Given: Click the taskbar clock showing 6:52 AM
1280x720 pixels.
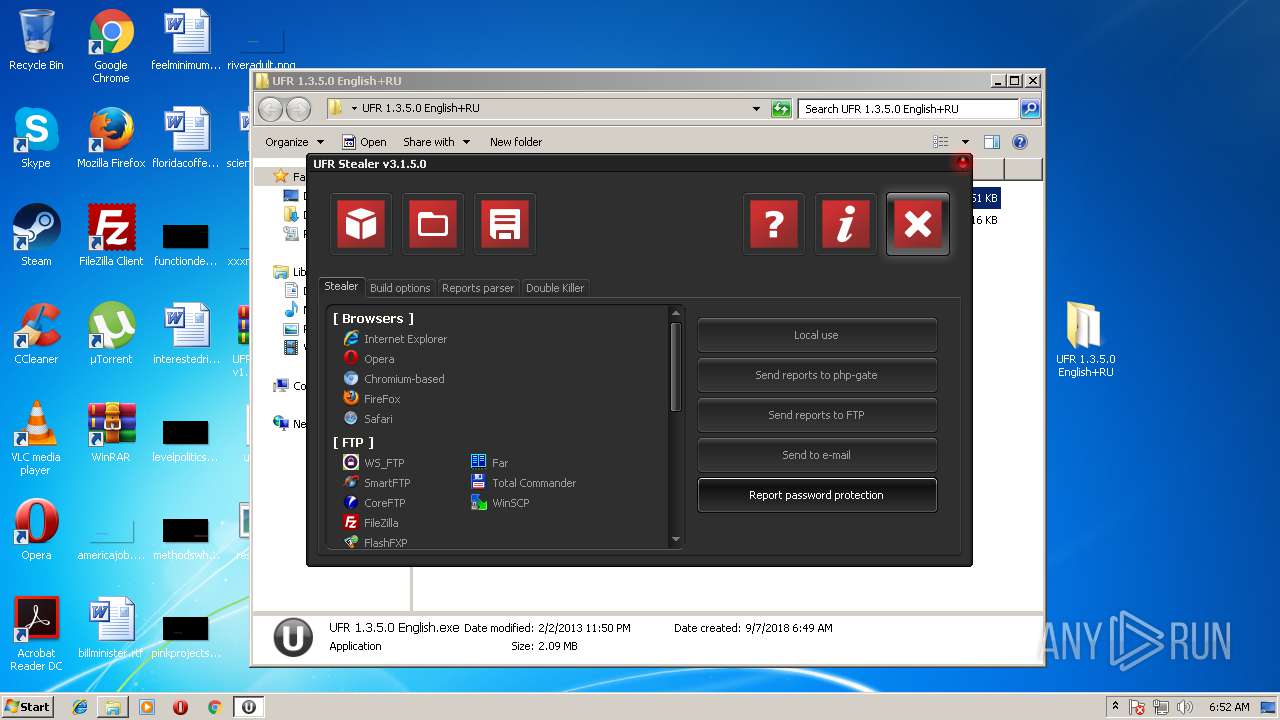Looking at the screenshot, I should [1228, 707].
